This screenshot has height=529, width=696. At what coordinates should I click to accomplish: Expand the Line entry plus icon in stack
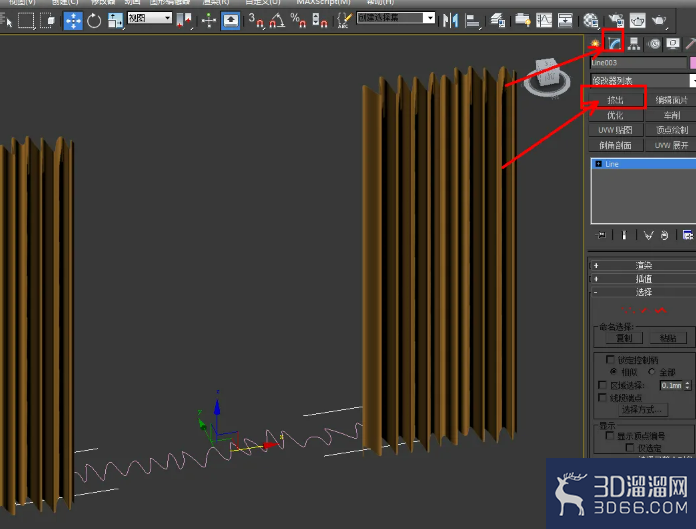[598, 164]
